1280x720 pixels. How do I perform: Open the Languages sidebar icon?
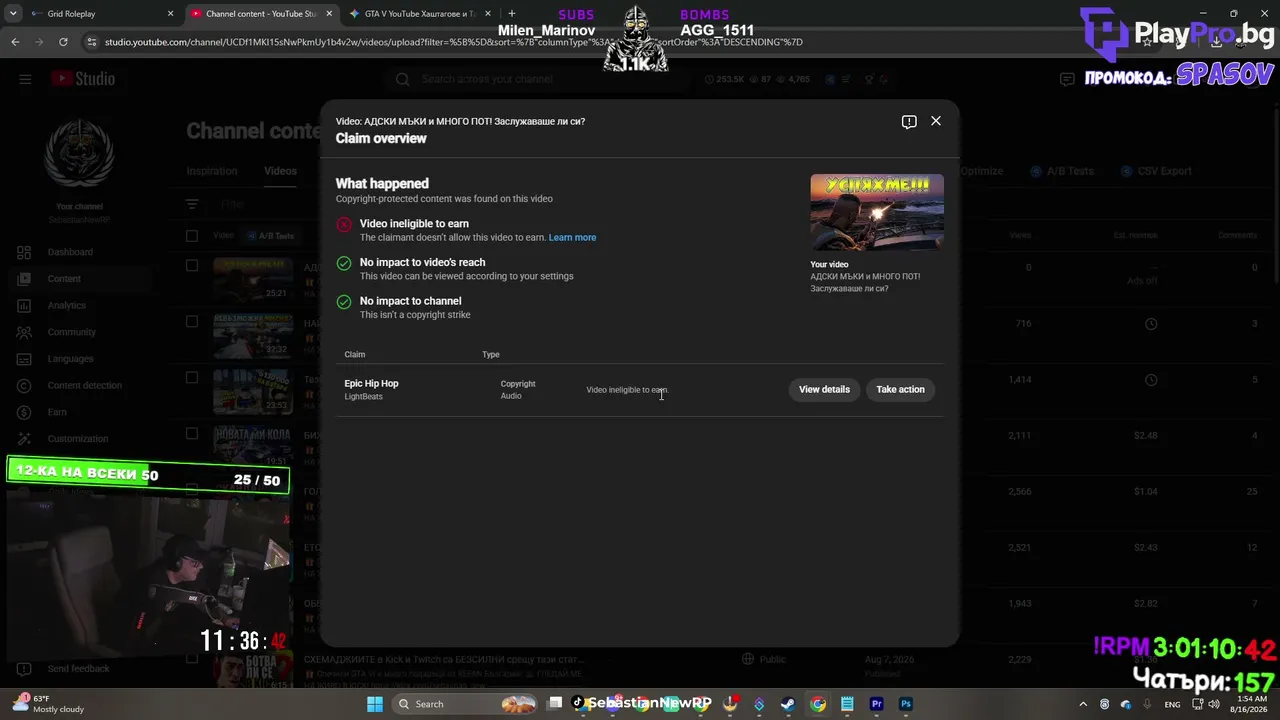(25, 359)
